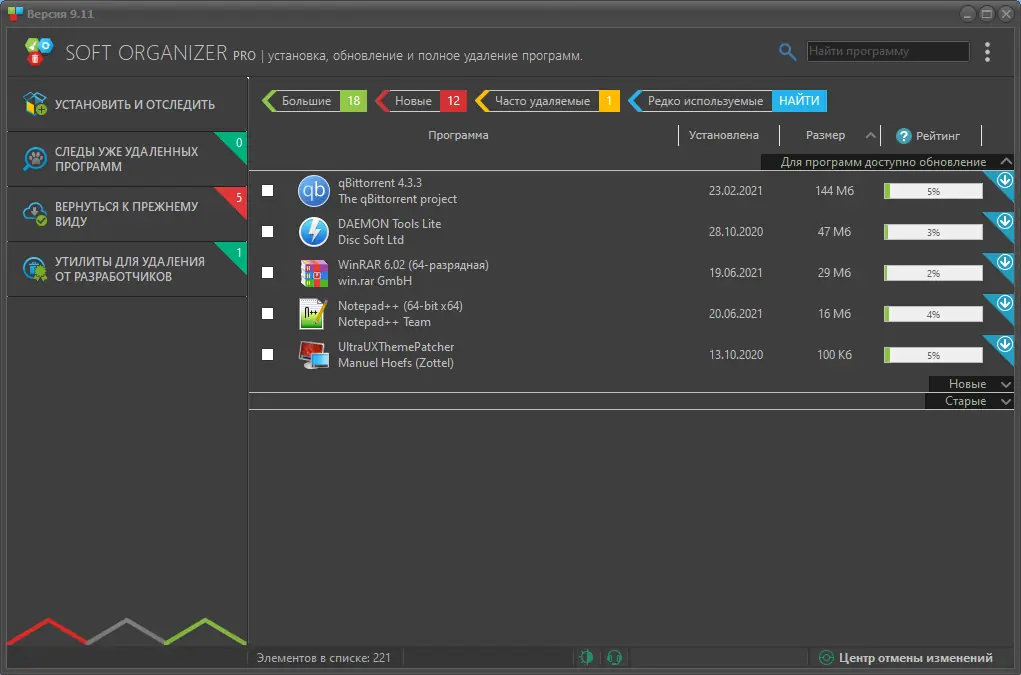The width and height of the screenshot is (1021, 675).
Task: Click the win.rar GmbH publisher text
Action: tap(374, 281)
